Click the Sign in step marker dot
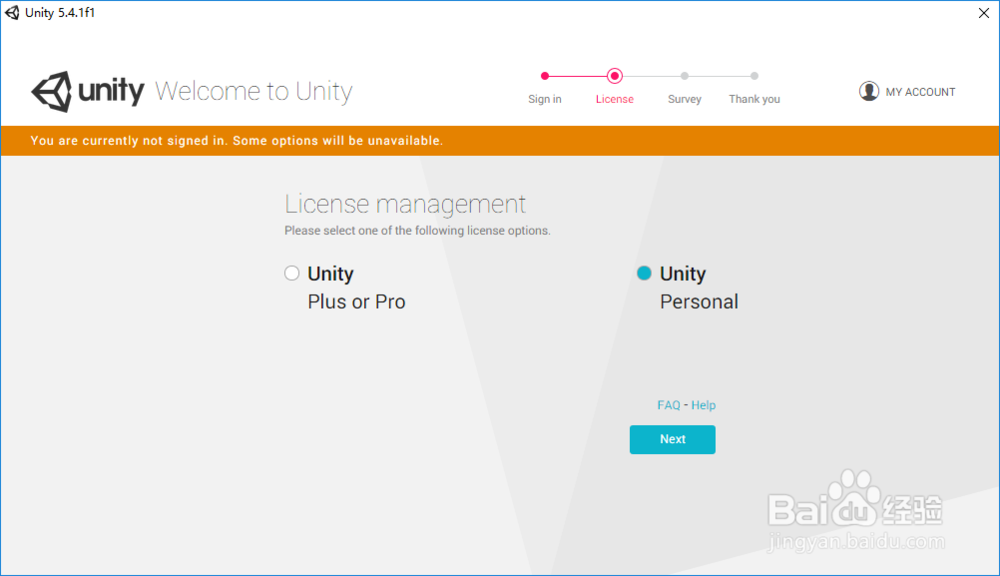Screen dimensions: 1000x576 coord(545,75)
